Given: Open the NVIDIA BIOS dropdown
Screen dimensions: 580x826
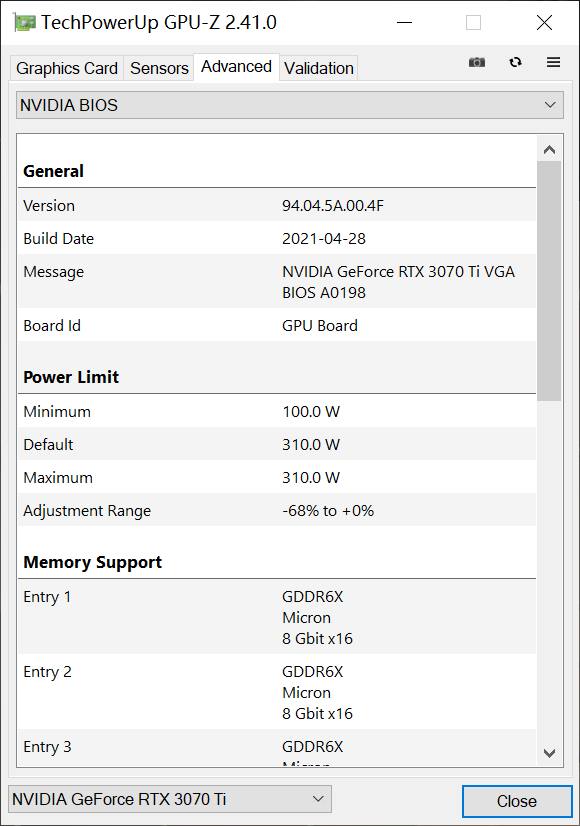Looking at the screenshot, I should pos(289,104).
